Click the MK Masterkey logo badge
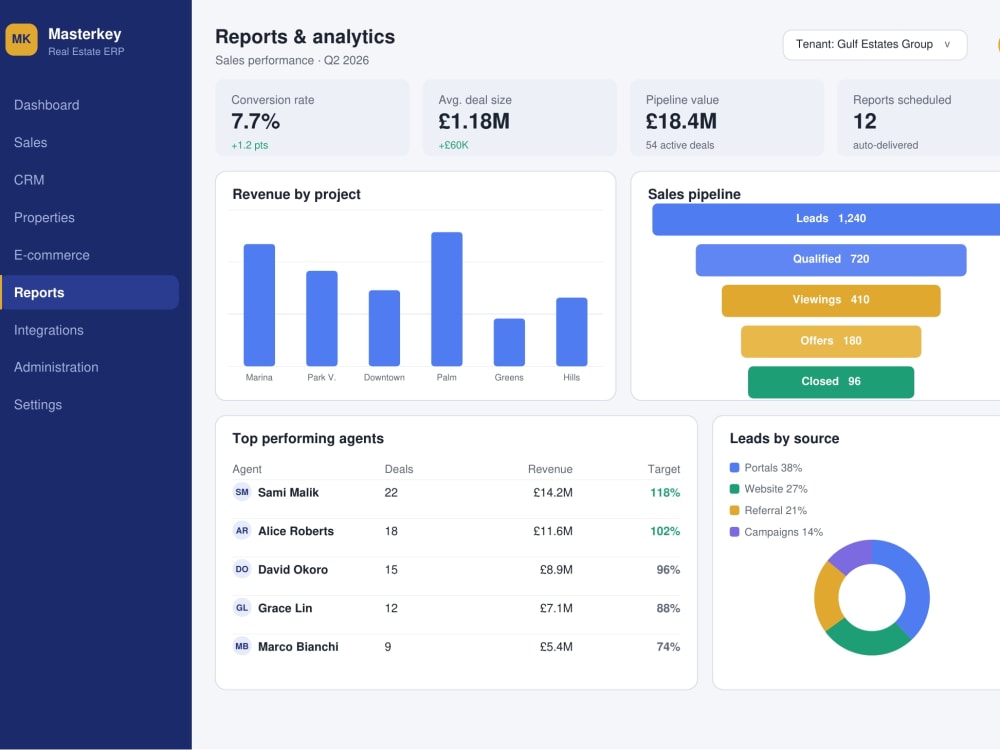1000x750 pixels. (x=21, y=39)
